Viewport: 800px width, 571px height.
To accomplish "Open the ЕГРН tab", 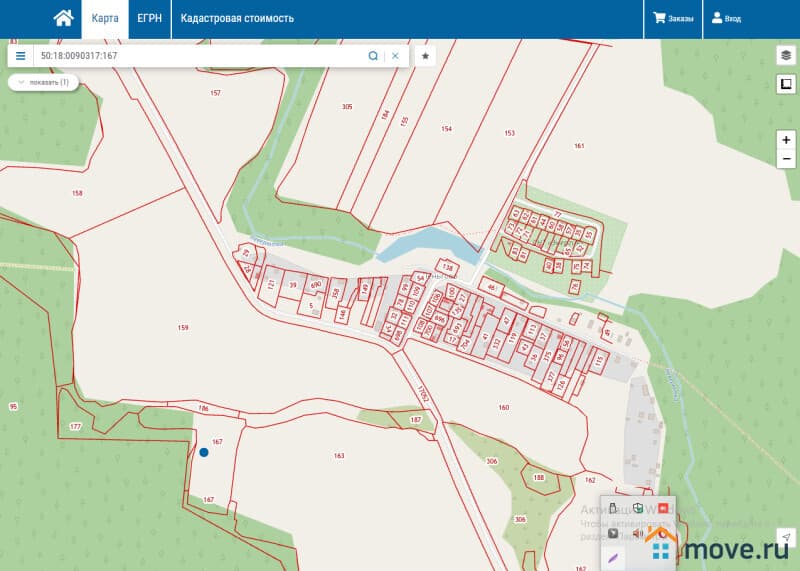I will (x=150, y=18).
